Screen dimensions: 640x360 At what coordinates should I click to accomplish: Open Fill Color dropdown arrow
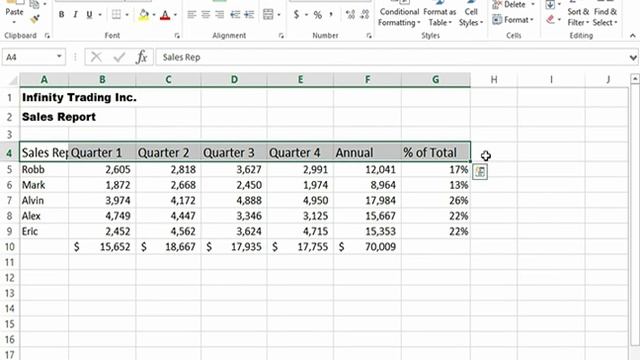pos(154,15)
